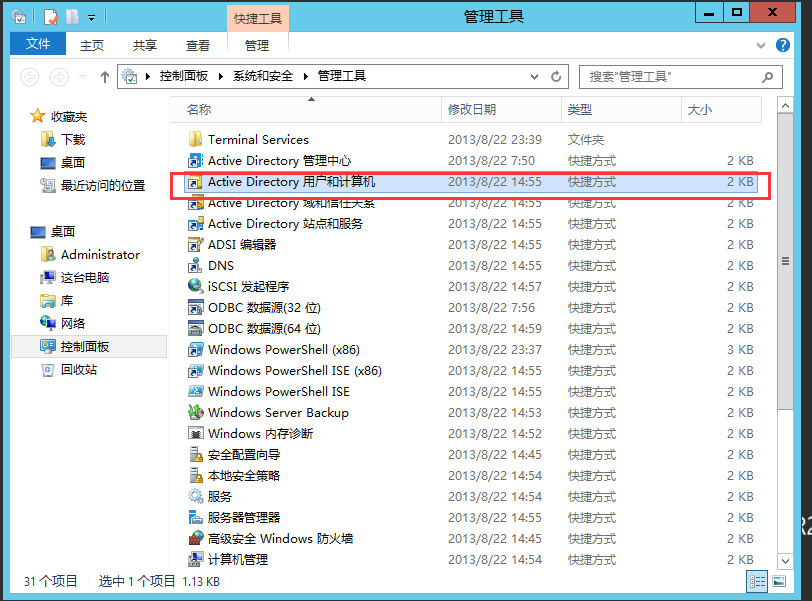Switch to large icons view layout

(x=779, y=581)
